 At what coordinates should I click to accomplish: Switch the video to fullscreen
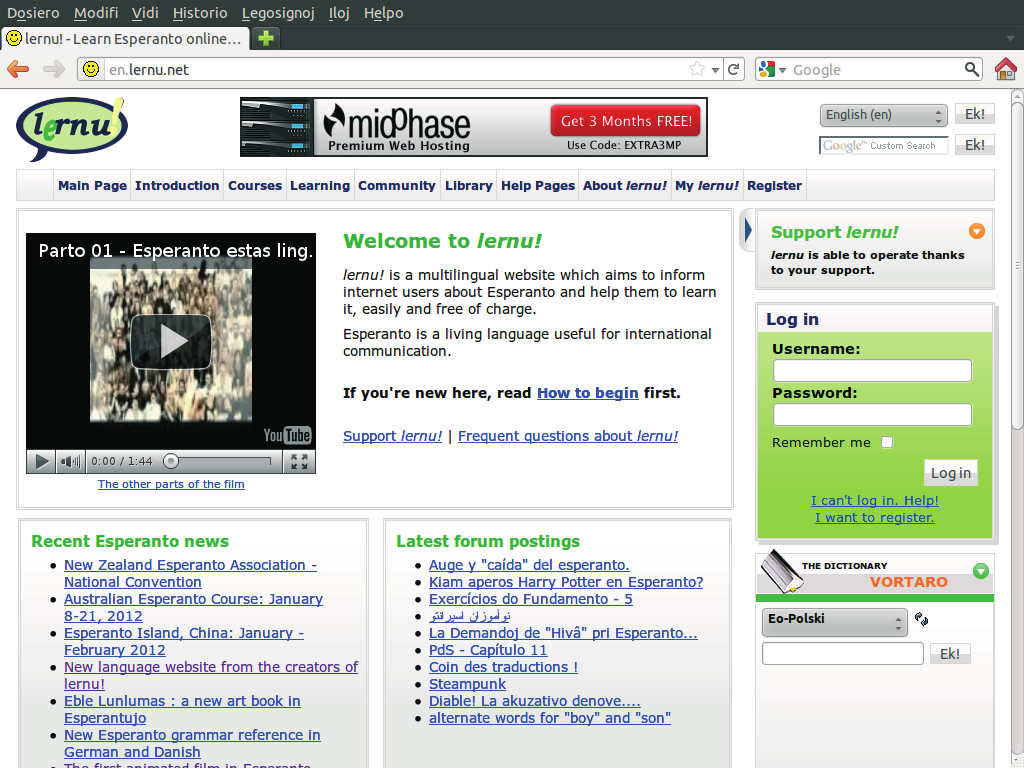[x=299, y=462]
